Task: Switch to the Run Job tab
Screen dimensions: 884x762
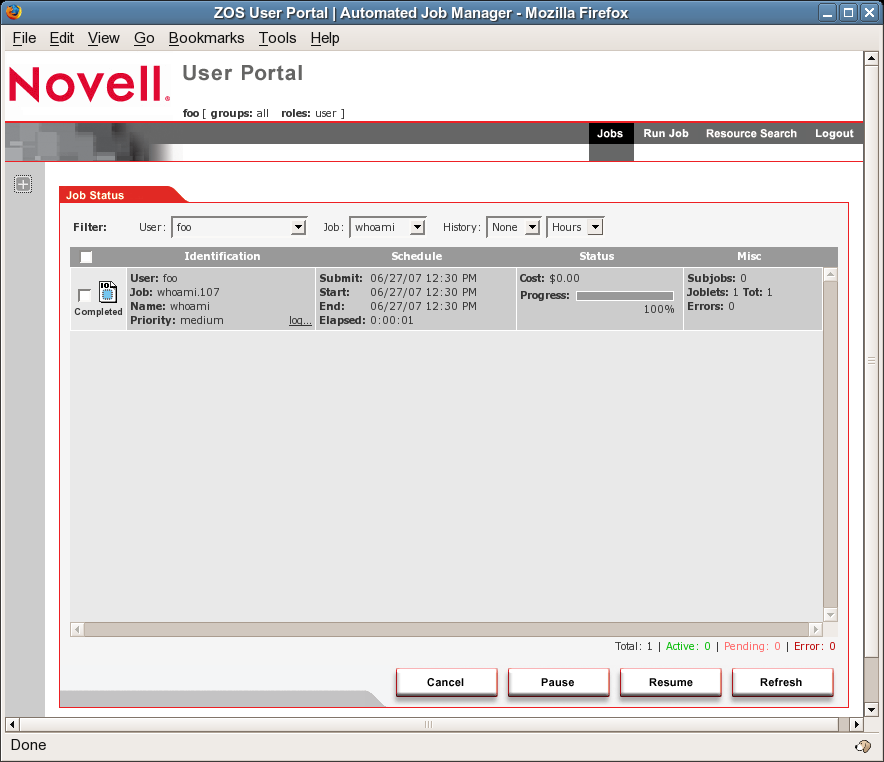Action: pos(666,134)
